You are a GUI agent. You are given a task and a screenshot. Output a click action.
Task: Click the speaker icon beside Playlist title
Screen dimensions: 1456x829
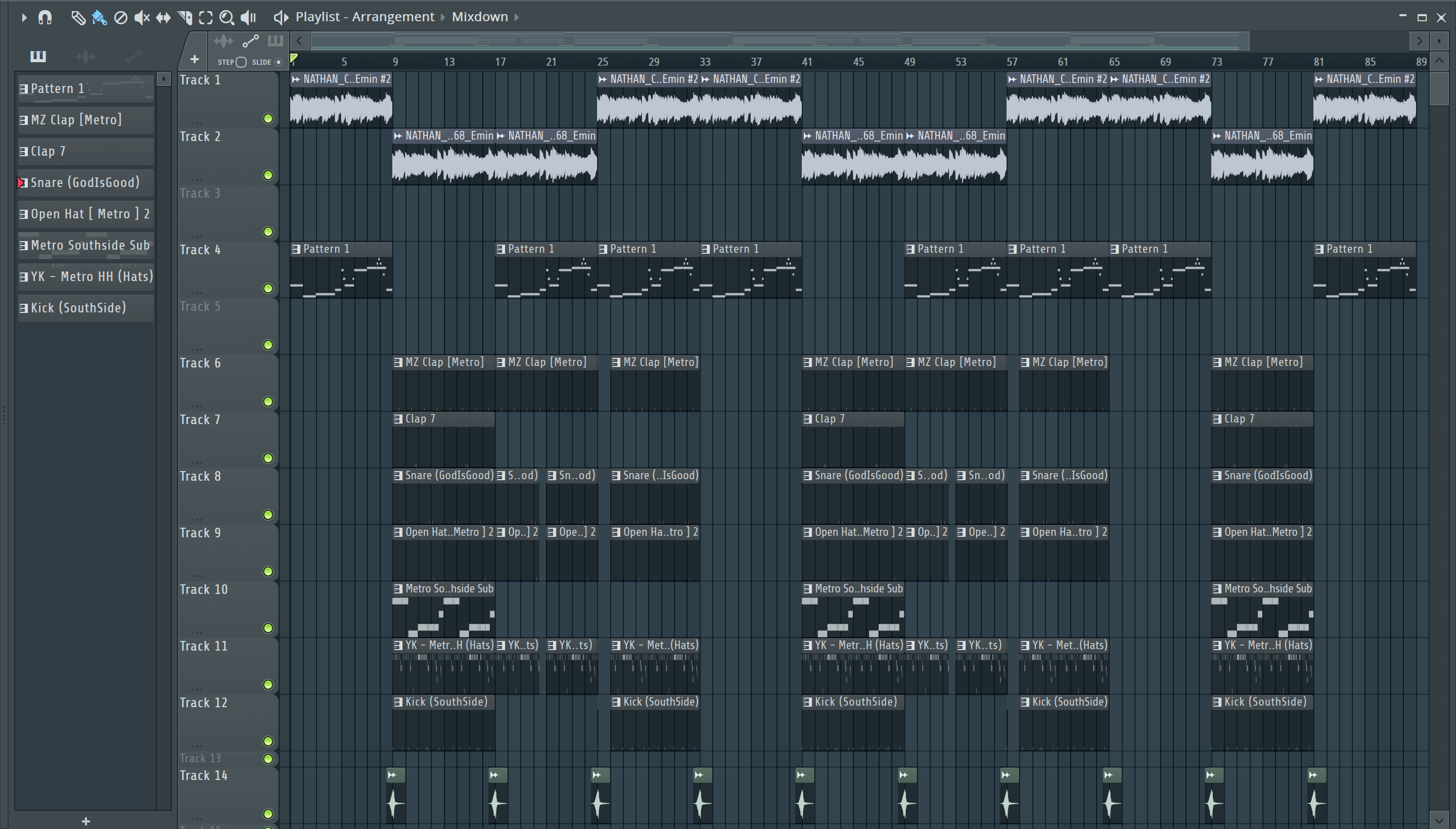point(280,18)
